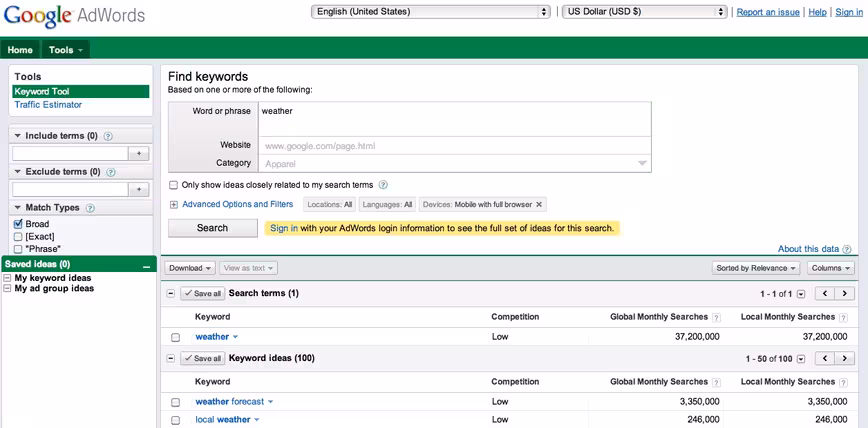868x428 pixels.
Task: Expand Advanced Options and Filters
Action: [237, 204]
